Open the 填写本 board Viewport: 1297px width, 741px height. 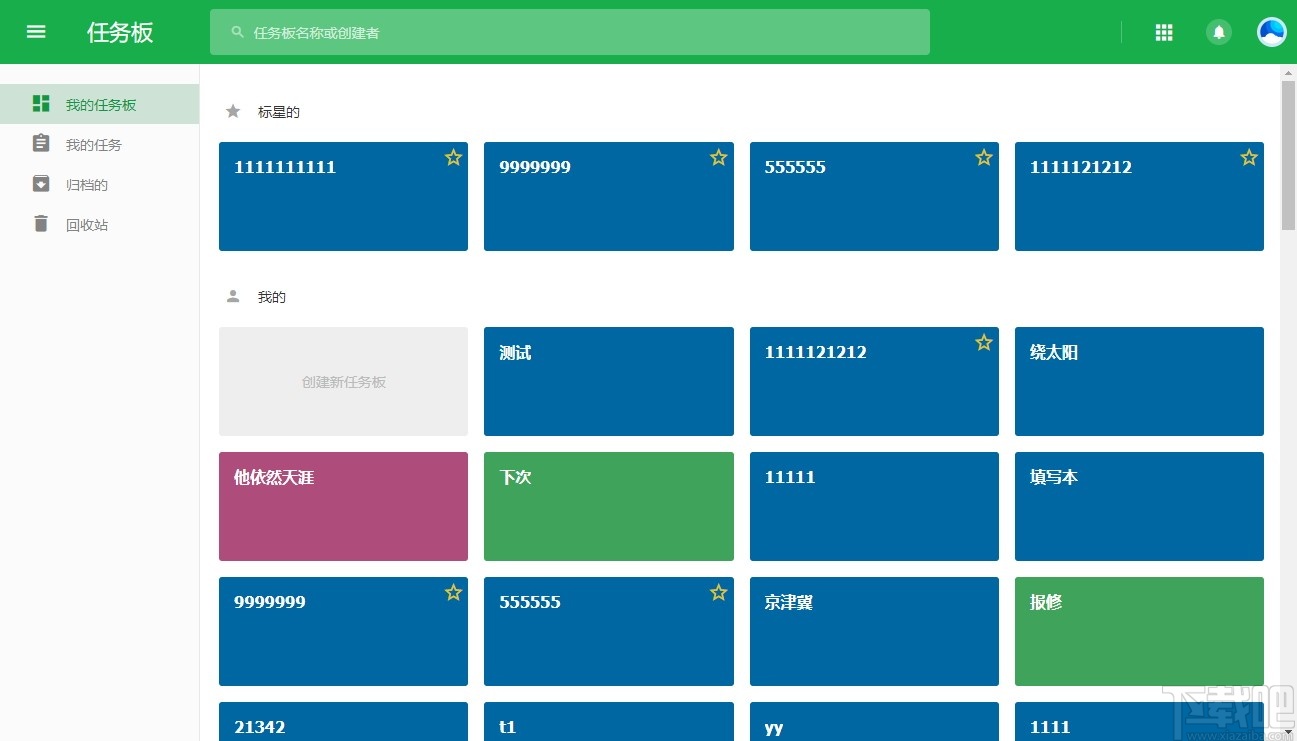pos(1139,506)
